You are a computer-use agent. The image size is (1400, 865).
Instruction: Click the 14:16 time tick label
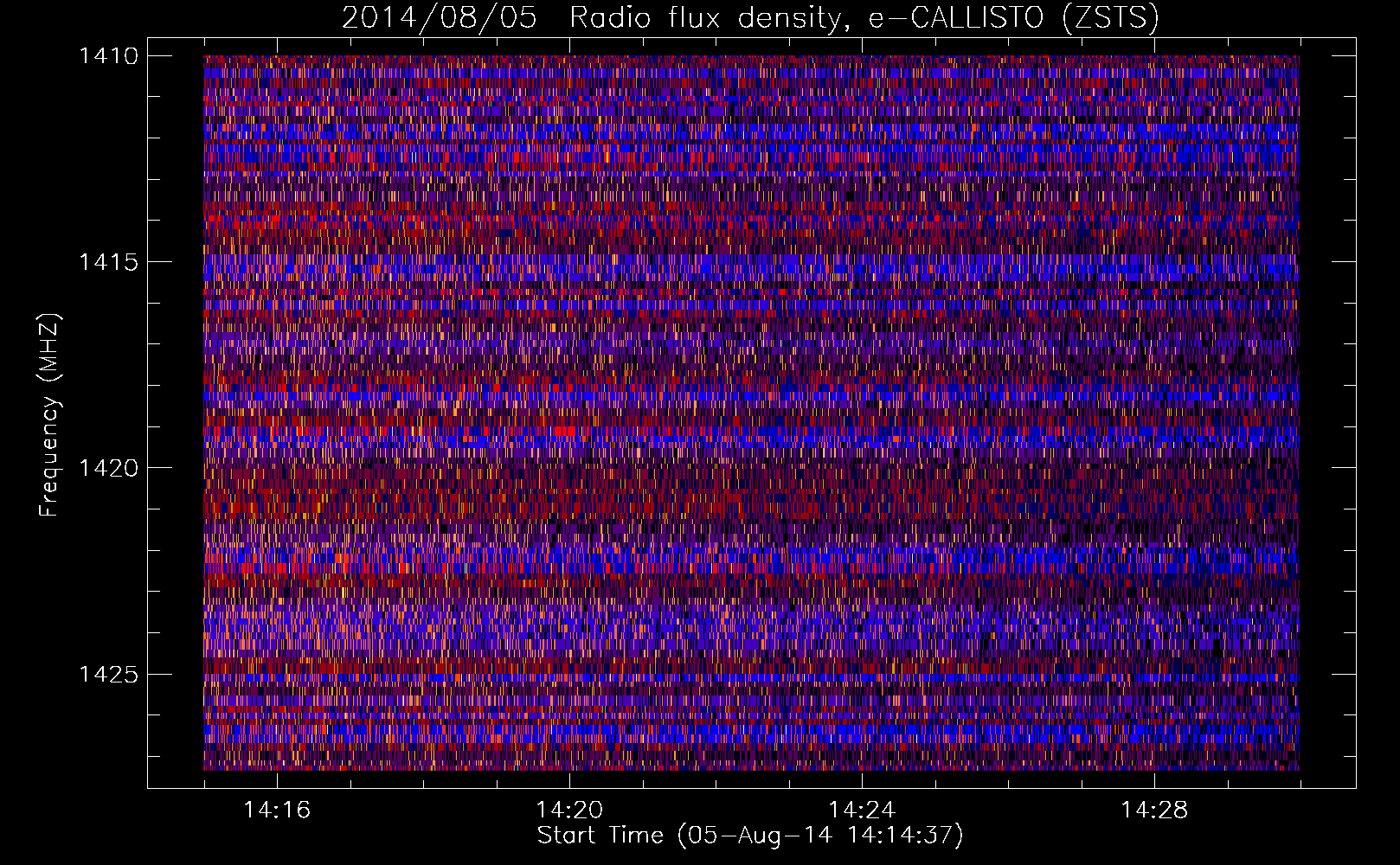click(x=277, y=810)
